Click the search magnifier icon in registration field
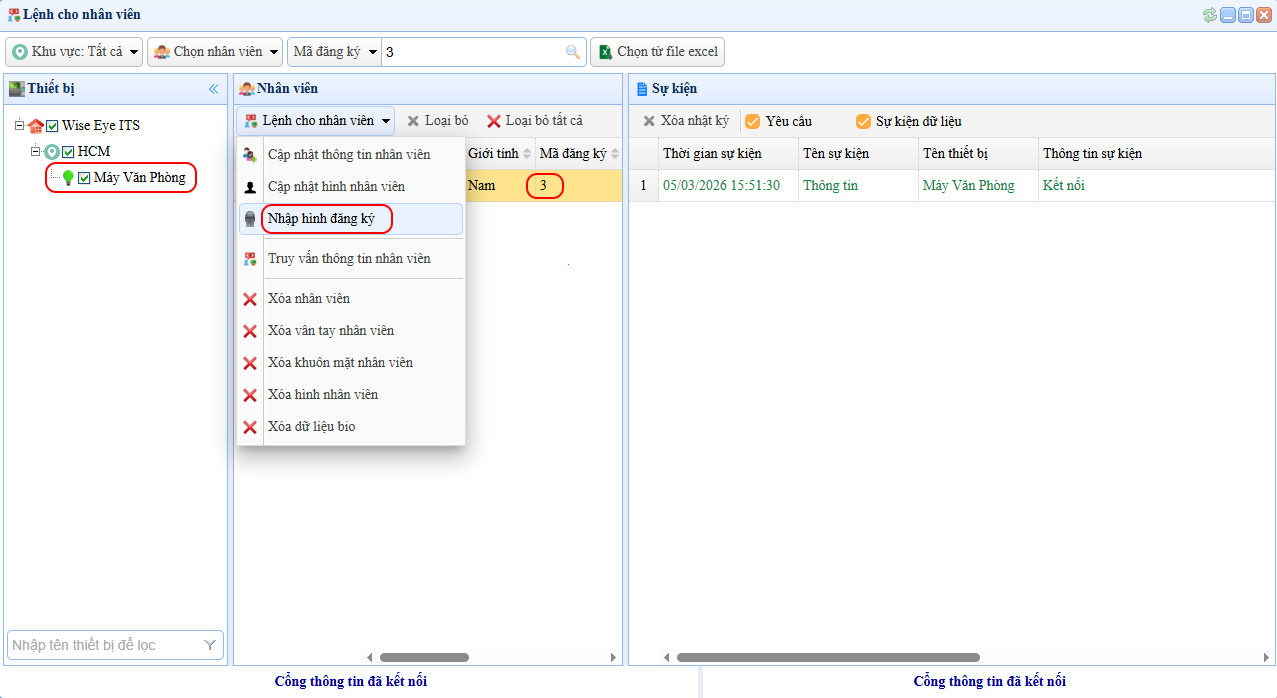 click(572, 52)
